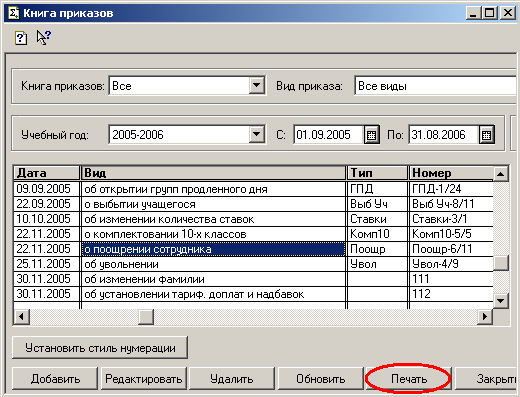Viewport: 520px width, 397px height.
Task: Open calendar picker for the По date
Action: 486,135
